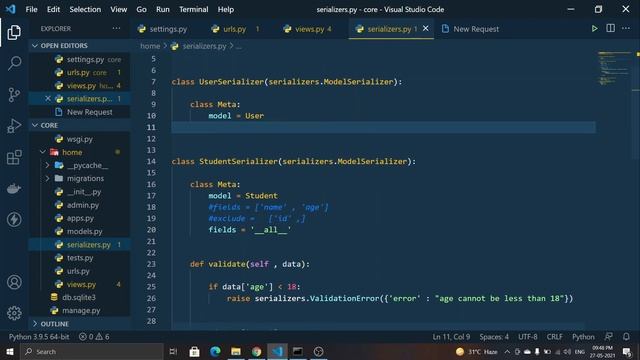Open the notifications bell in status bar
The width and height of the screenshot is (640, 360).
pyautogui.click(x=626, y=337)
